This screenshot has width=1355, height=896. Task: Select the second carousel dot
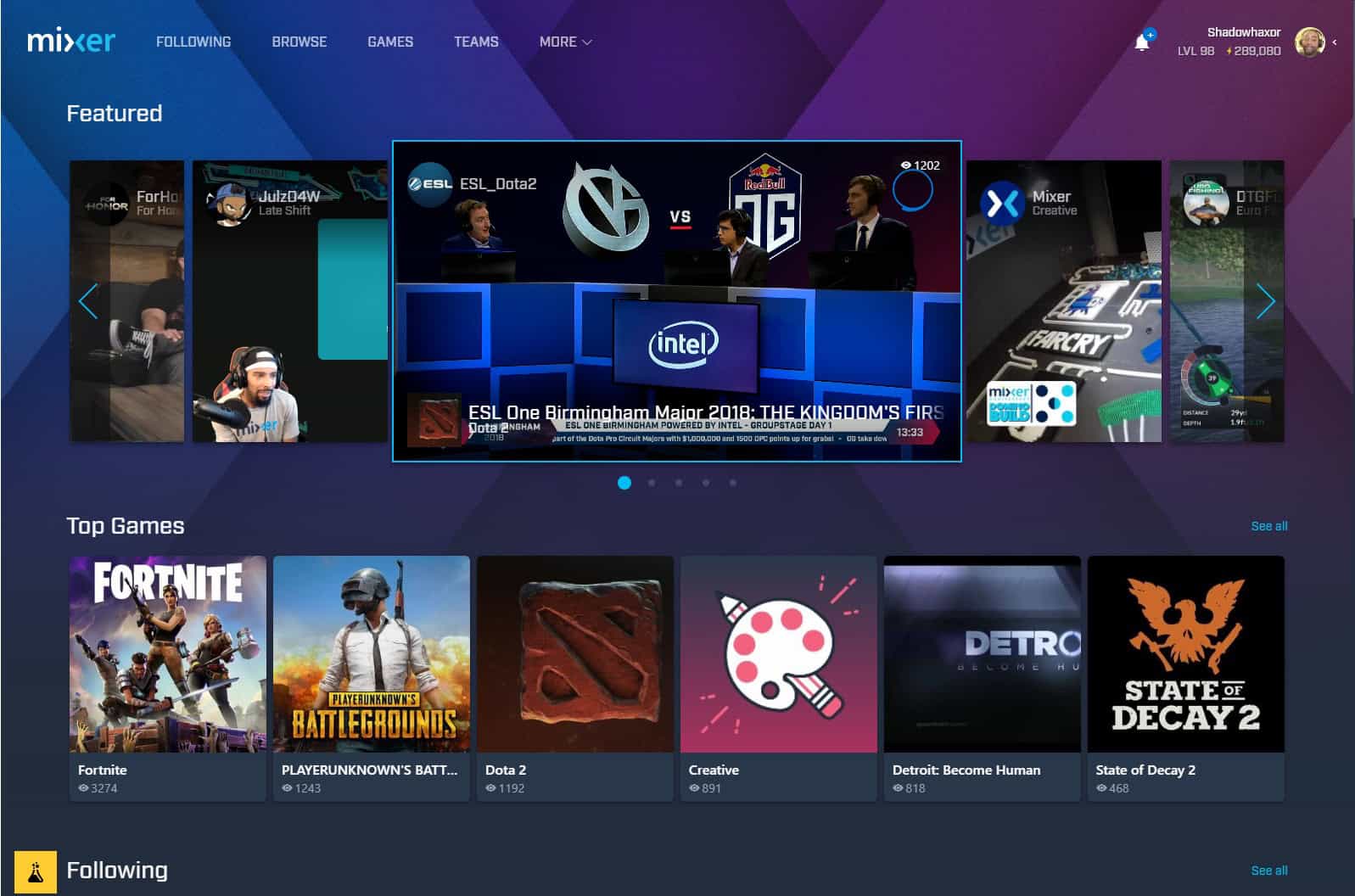click(652, 483)
